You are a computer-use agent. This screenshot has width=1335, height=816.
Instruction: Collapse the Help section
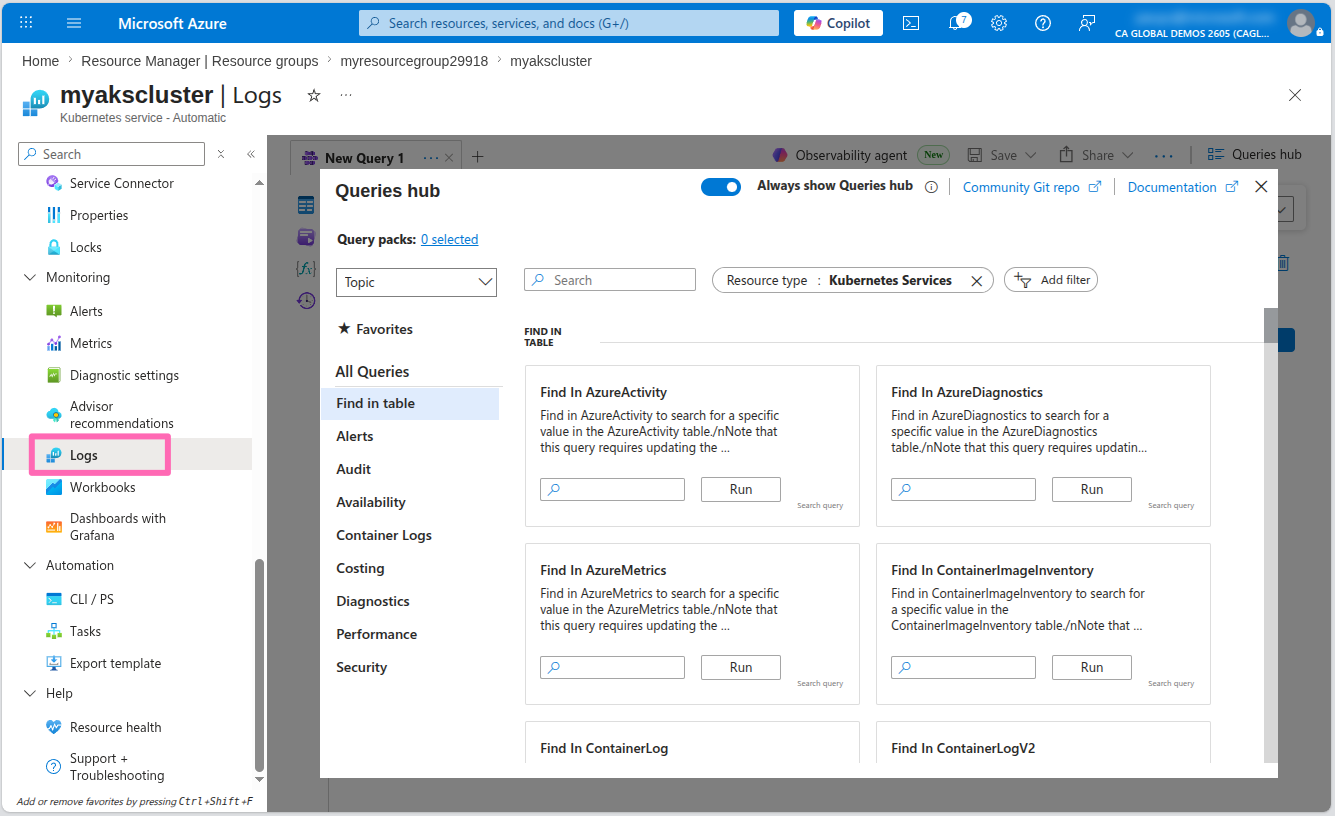pyautogui.click(x=29, y=694)
